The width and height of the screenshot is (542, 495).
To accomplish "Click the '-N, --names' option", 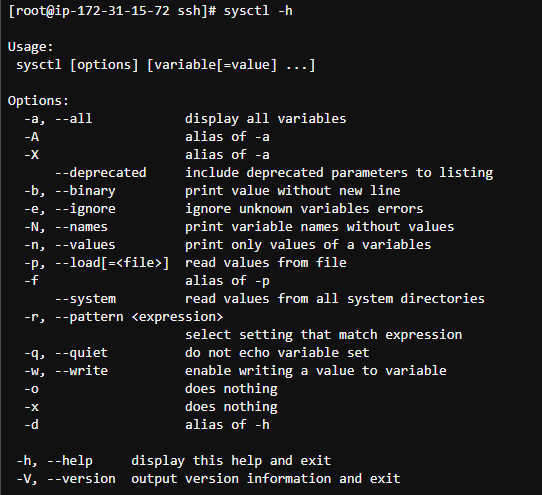I will coord(66,226).
